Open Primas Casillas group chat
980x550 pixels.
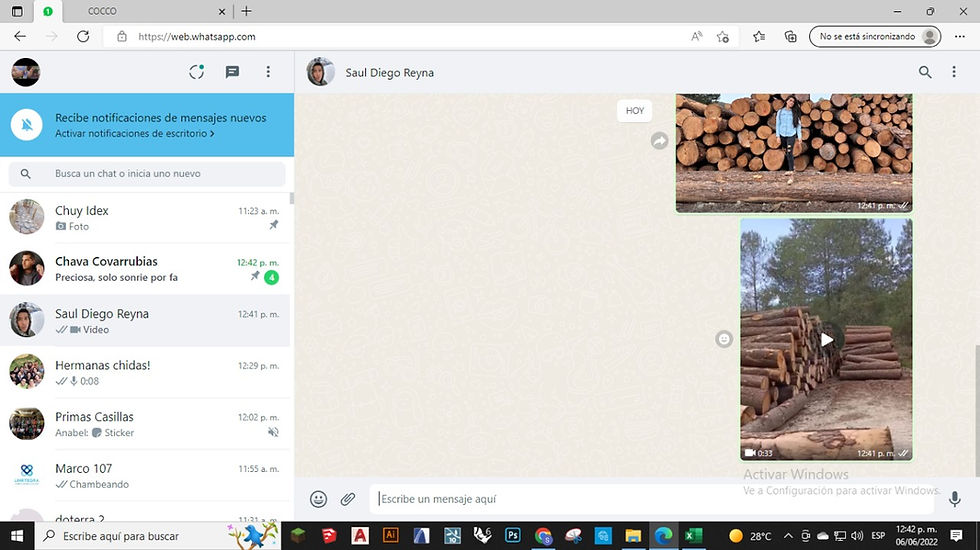click(x=145, y=424)
